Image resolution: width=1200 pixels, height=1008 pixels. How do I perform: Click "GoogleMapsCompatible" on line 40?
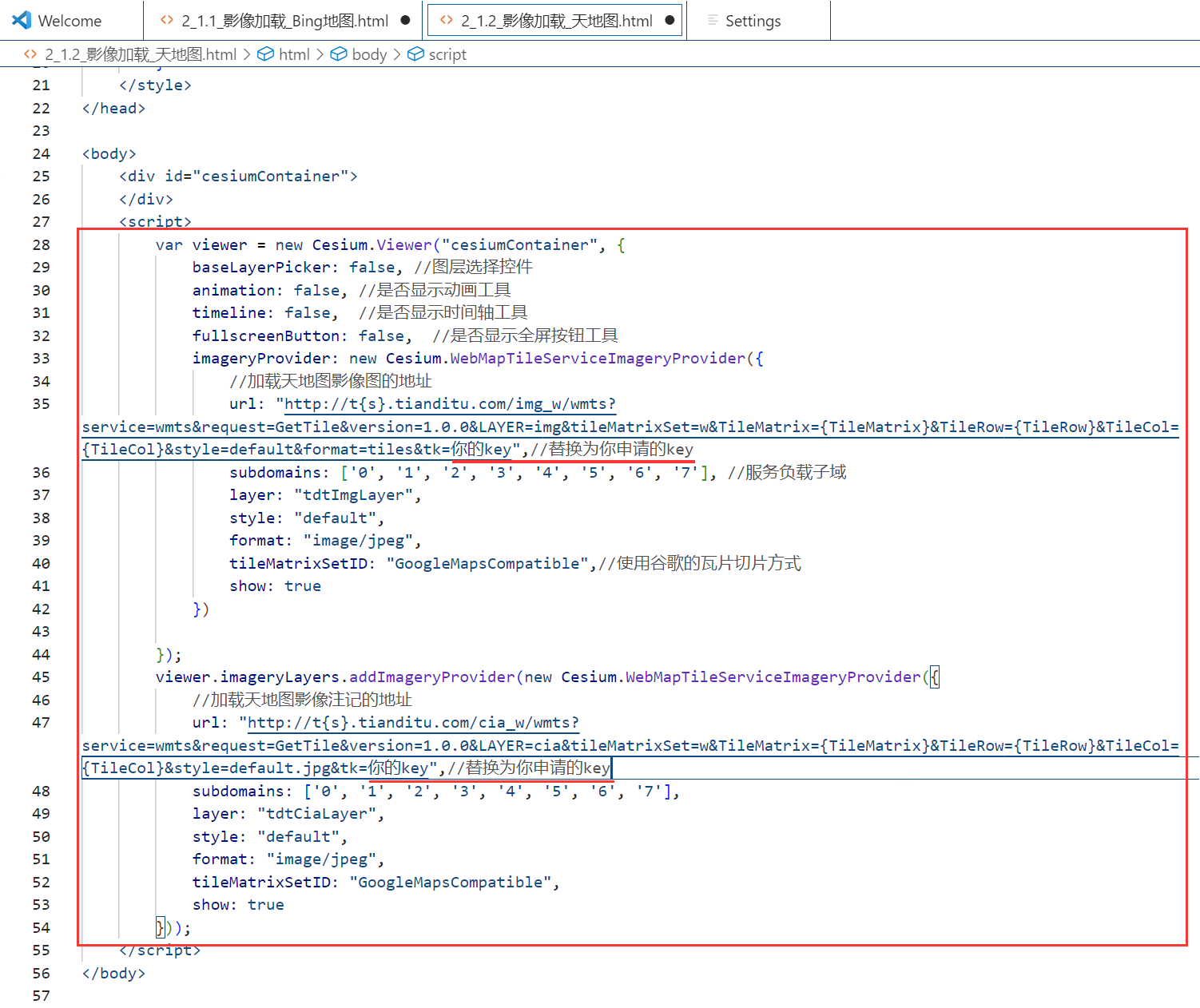pyautogui.click(x=487, y=564)
